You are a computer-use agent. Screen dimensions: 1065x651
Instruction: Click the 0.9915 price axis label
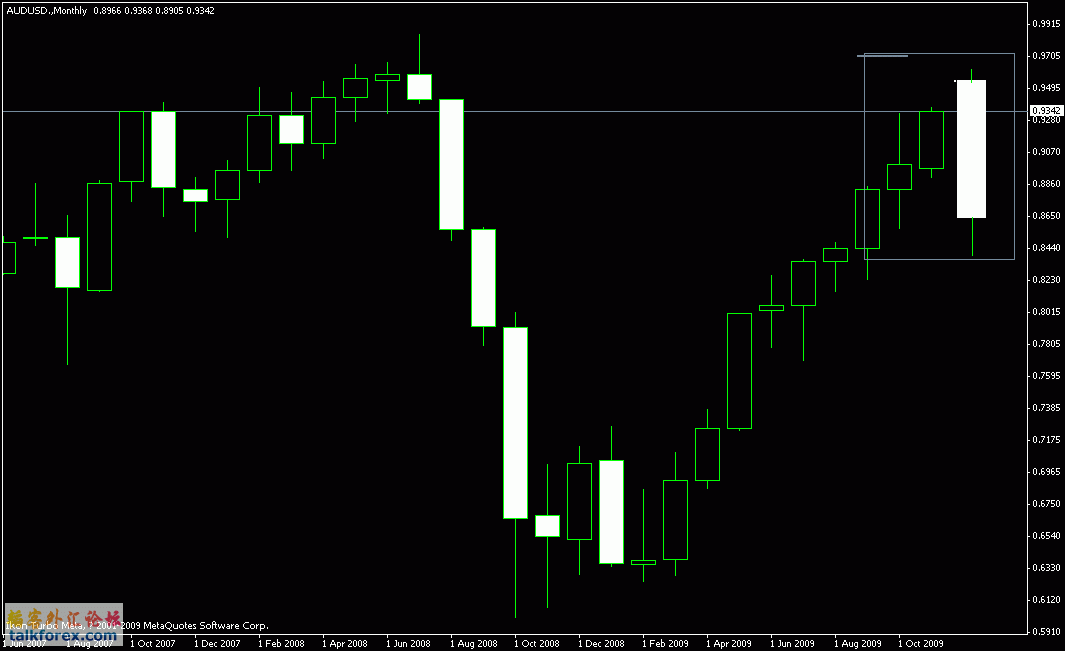pyautogui.click(x=1046, y=24)
